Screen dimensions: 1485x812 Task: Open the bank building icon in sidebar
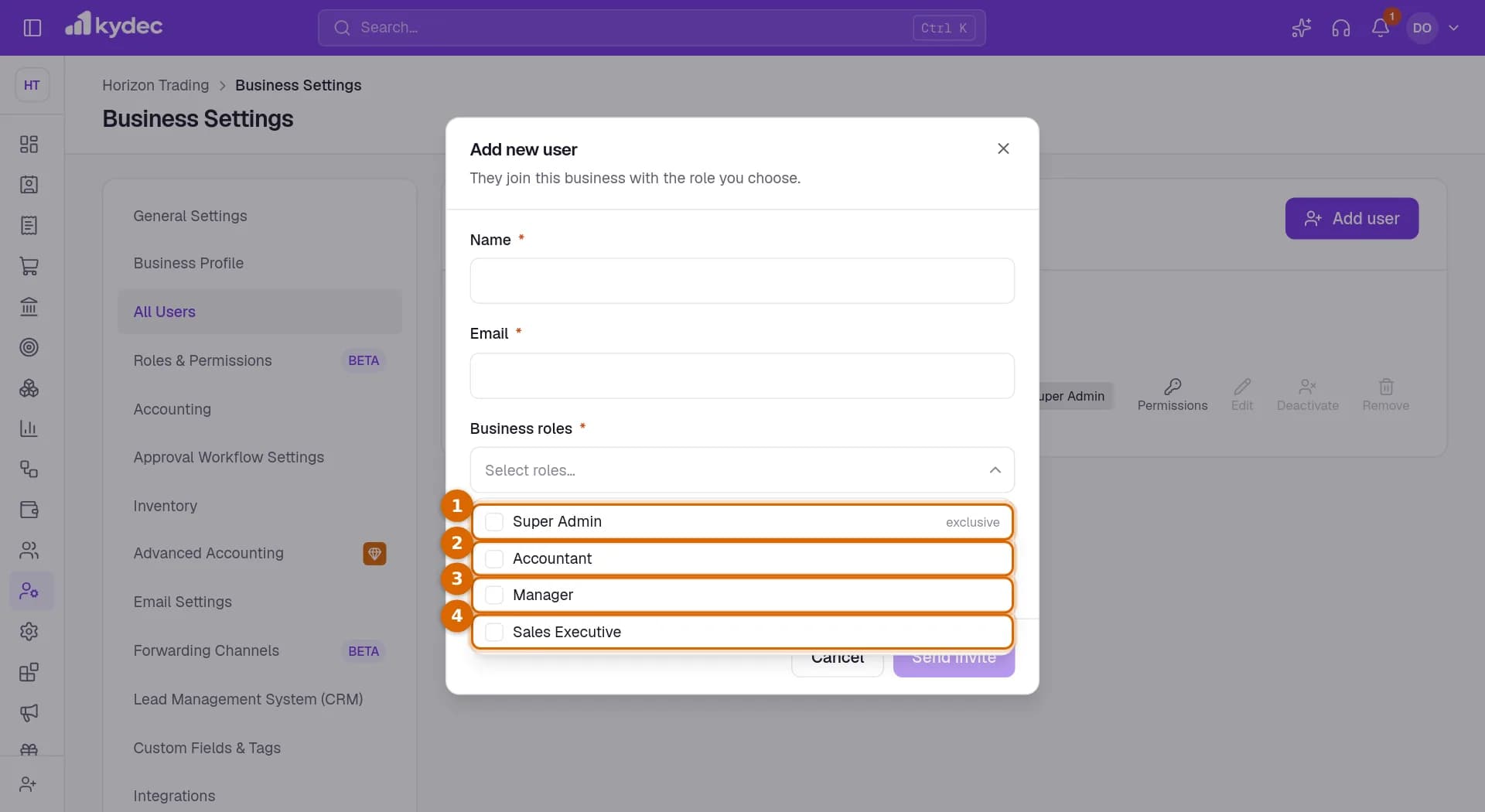(x=29, y=307)
